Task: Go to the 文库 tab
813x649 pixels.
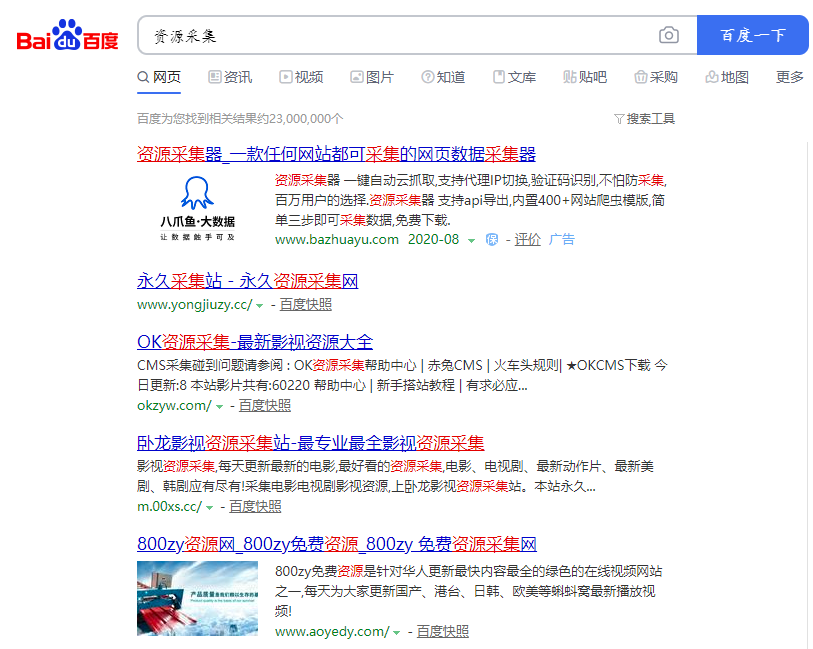Action: [514, 77]
